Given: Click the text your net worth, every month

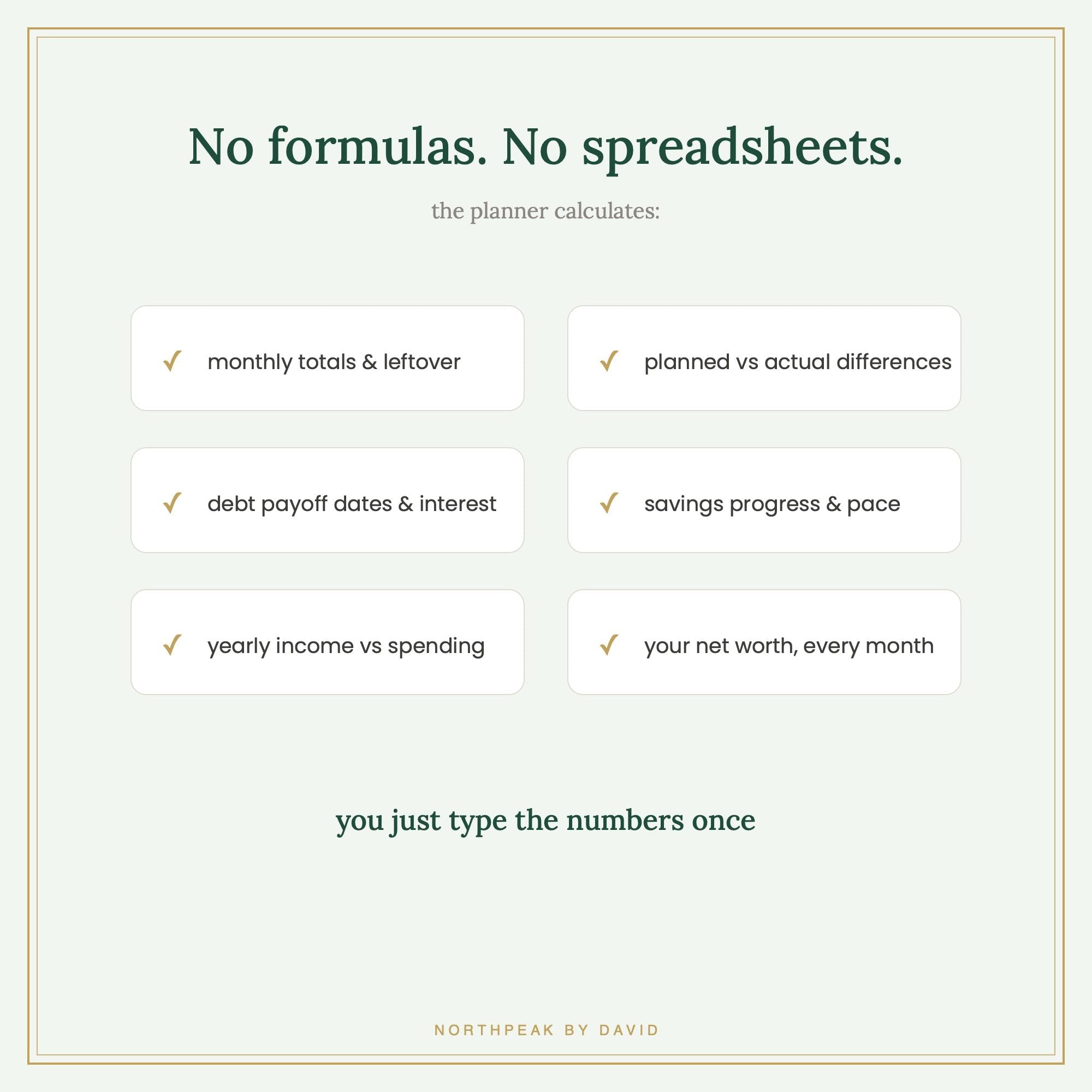Looking at the screenshot, I should (x=789, y=646).
